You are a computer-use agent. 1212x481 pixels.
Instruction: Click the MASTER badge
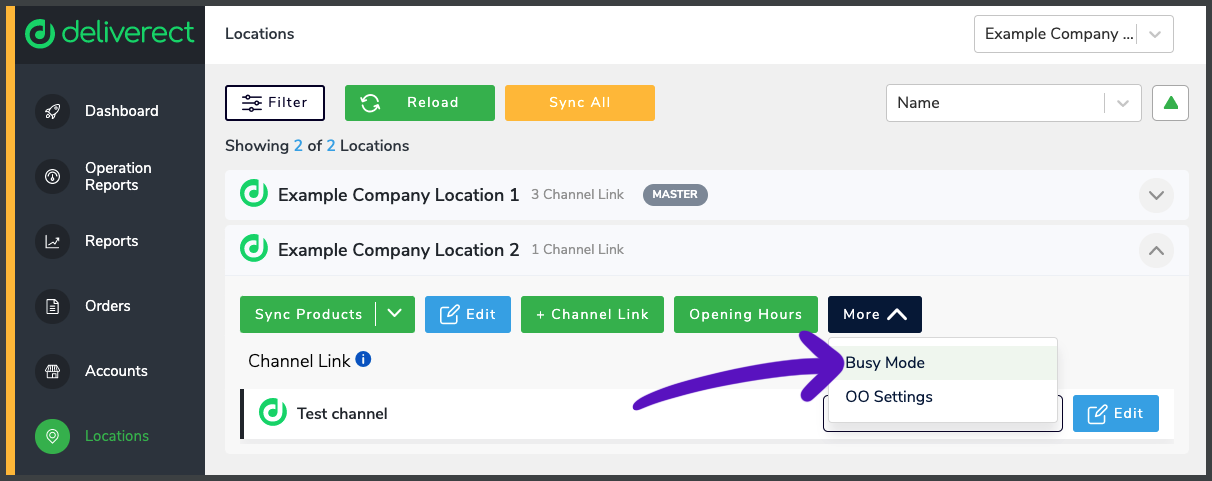coord(675,194)
